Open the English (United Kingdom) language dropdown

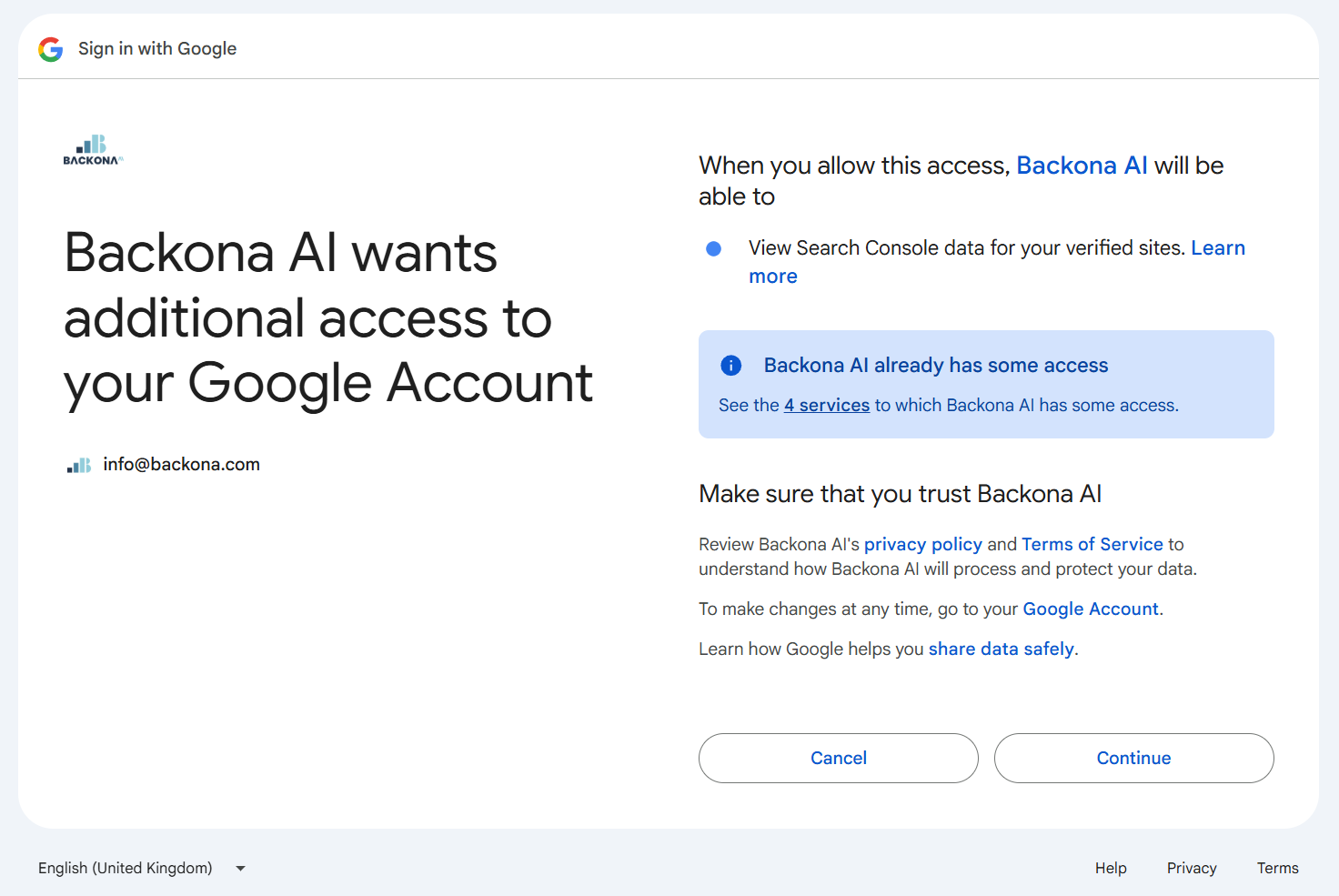click(142, 868)
